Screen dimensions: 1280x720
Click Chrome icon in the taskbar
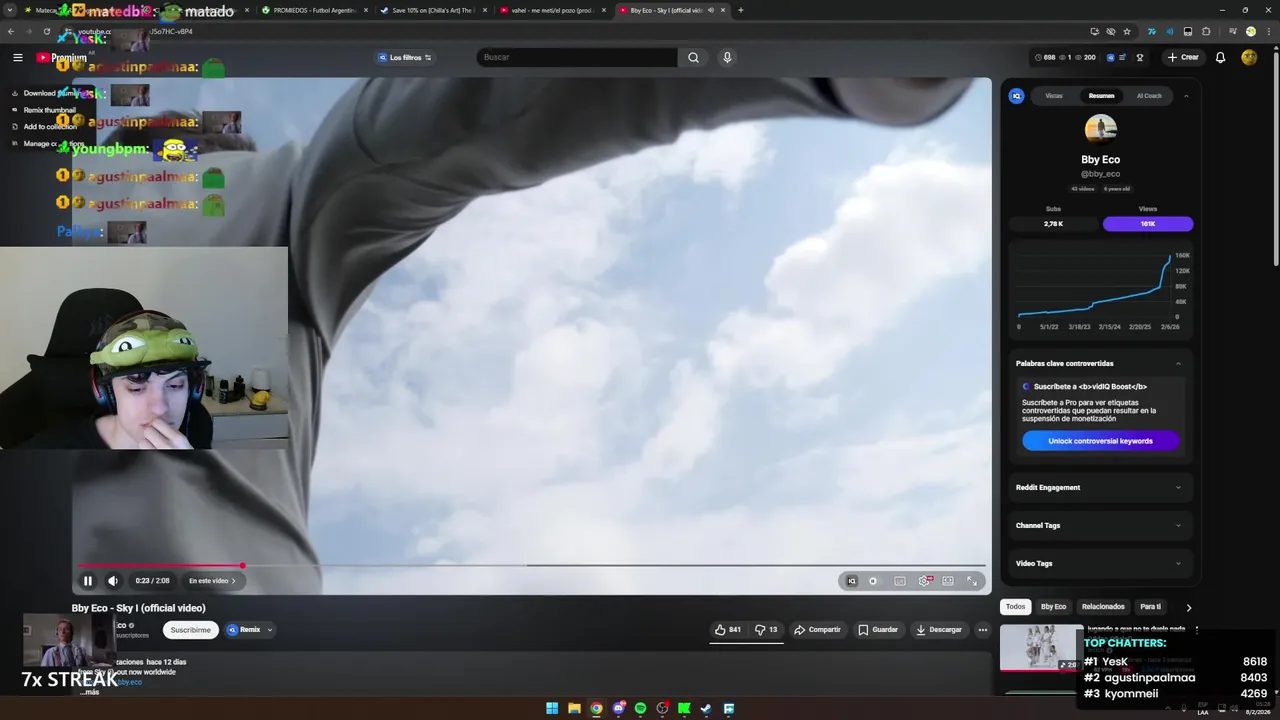596,709
